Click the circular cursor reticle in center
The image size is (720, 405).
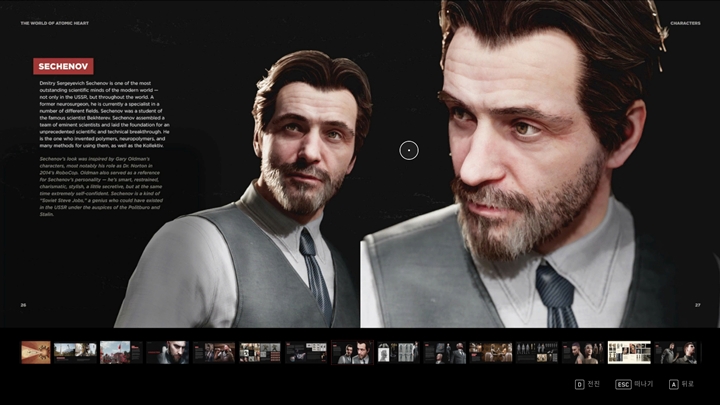[408, 150]
